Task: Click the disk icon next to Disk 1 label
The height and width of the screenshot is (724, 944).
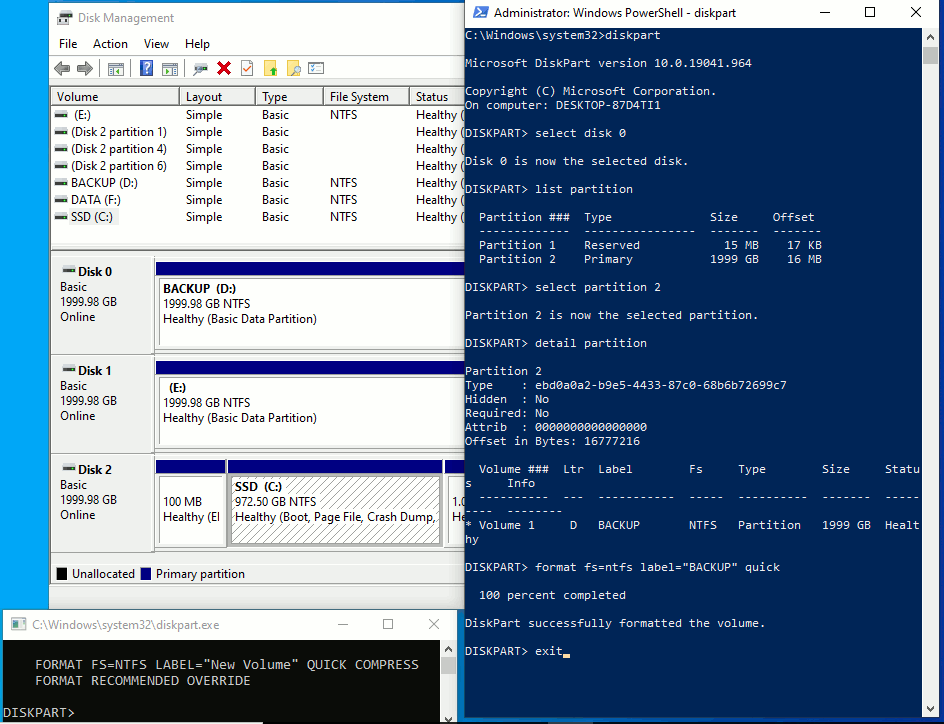Action: click(69, 370)
